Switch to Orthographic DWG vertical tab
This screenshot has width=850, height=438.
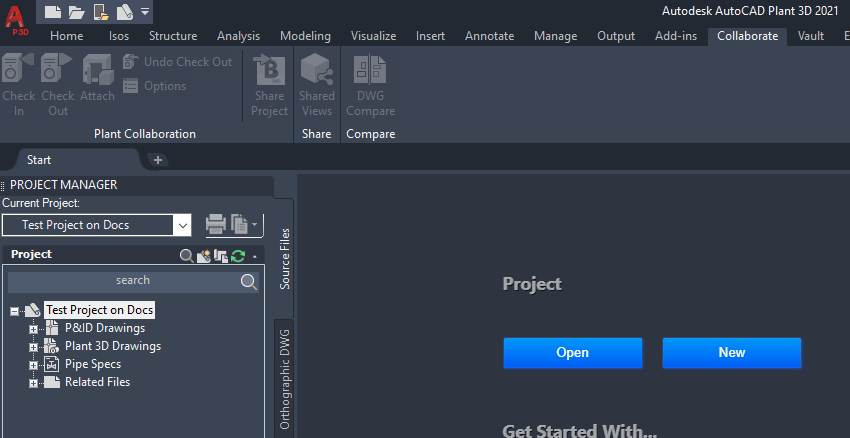[x=285, y=379]
